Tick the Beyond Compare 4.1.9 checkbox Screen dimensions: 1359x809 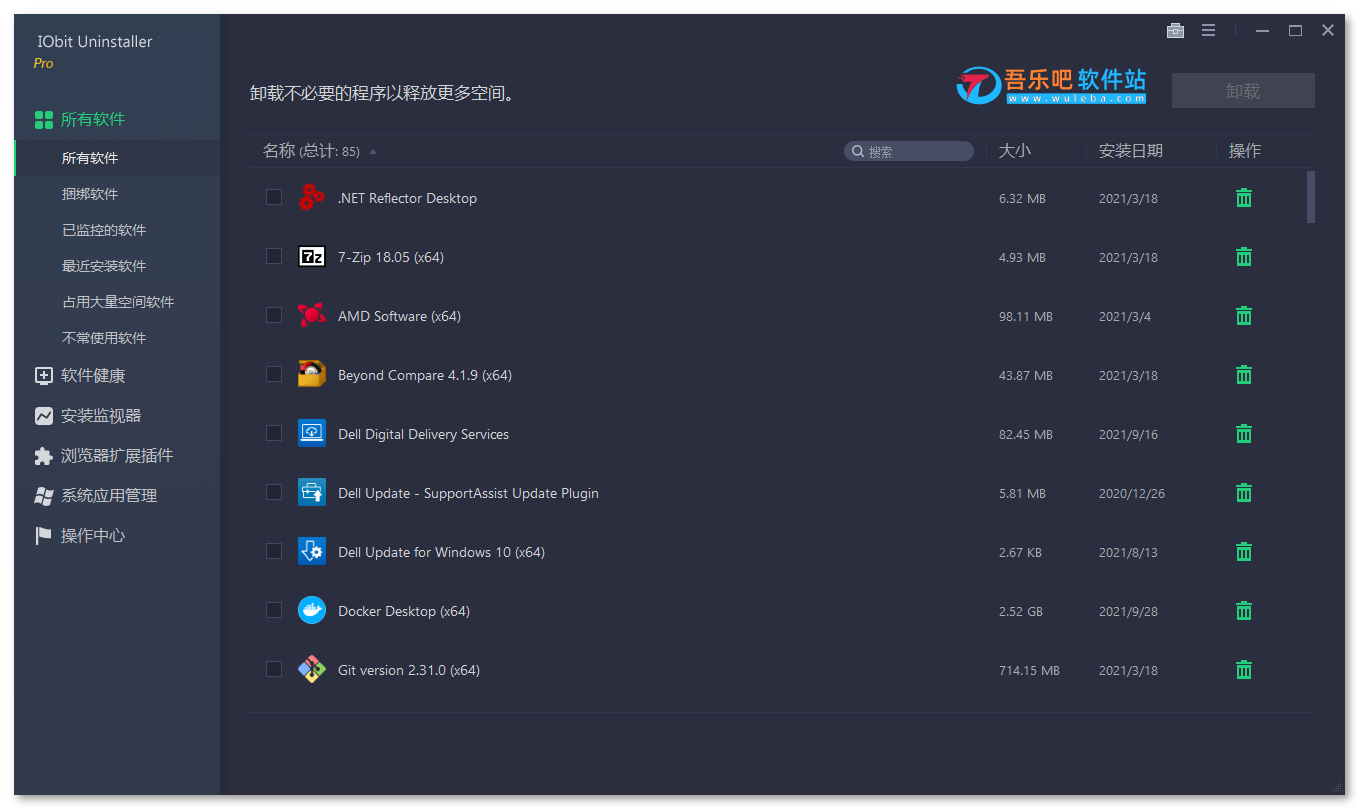[274, 374]
